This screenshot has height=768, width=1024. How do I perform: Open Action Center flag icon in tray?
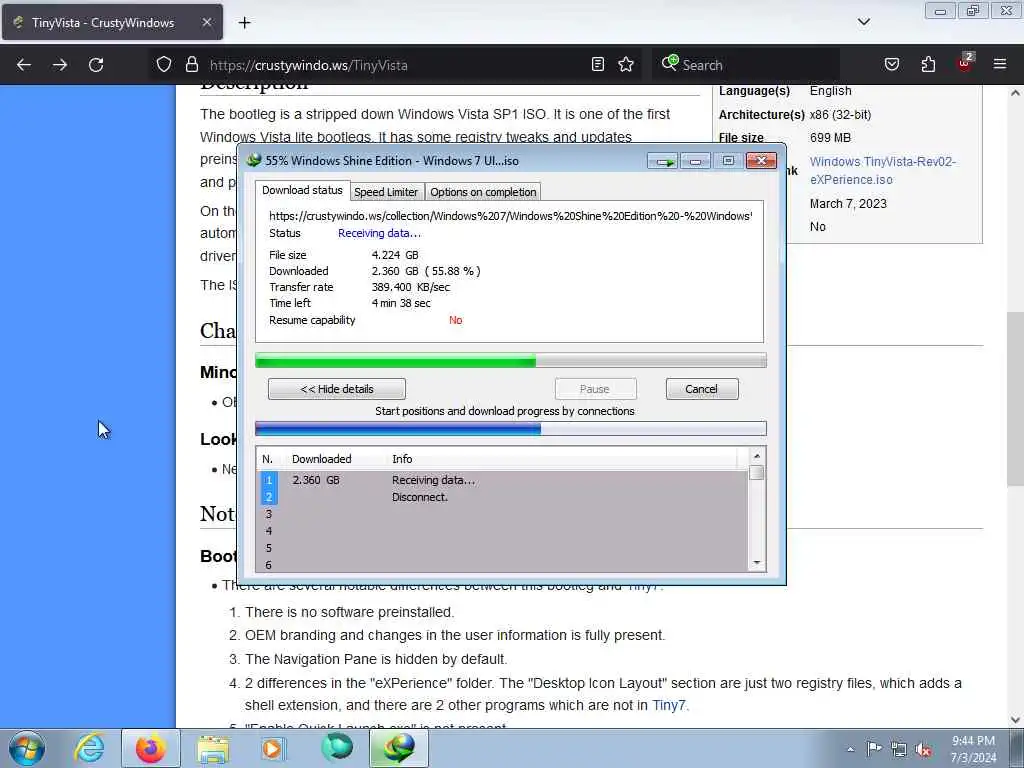point(874,748)
